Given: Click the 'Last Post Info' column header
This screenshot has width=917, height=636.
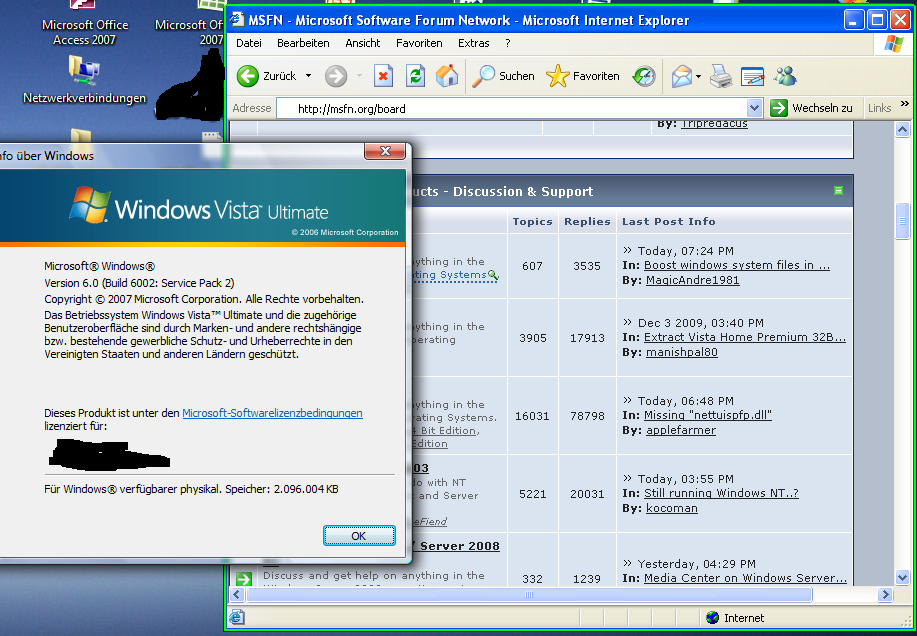Looking at the screenshot, I should (x=668, y=222).
